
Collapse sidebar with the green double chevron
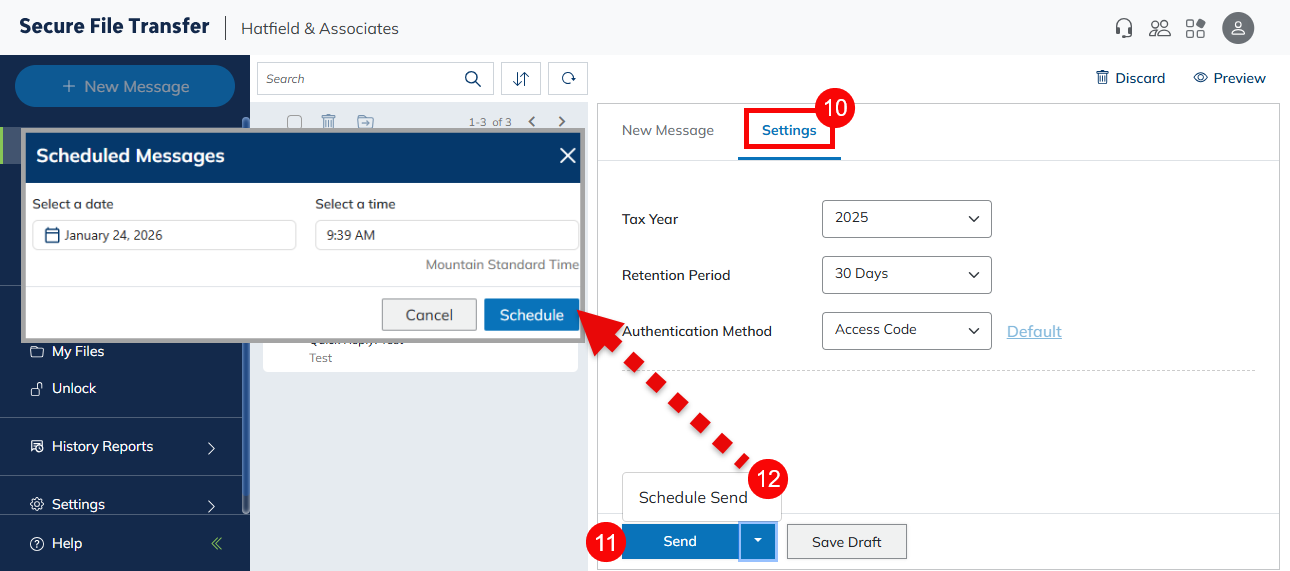(217, 544)
